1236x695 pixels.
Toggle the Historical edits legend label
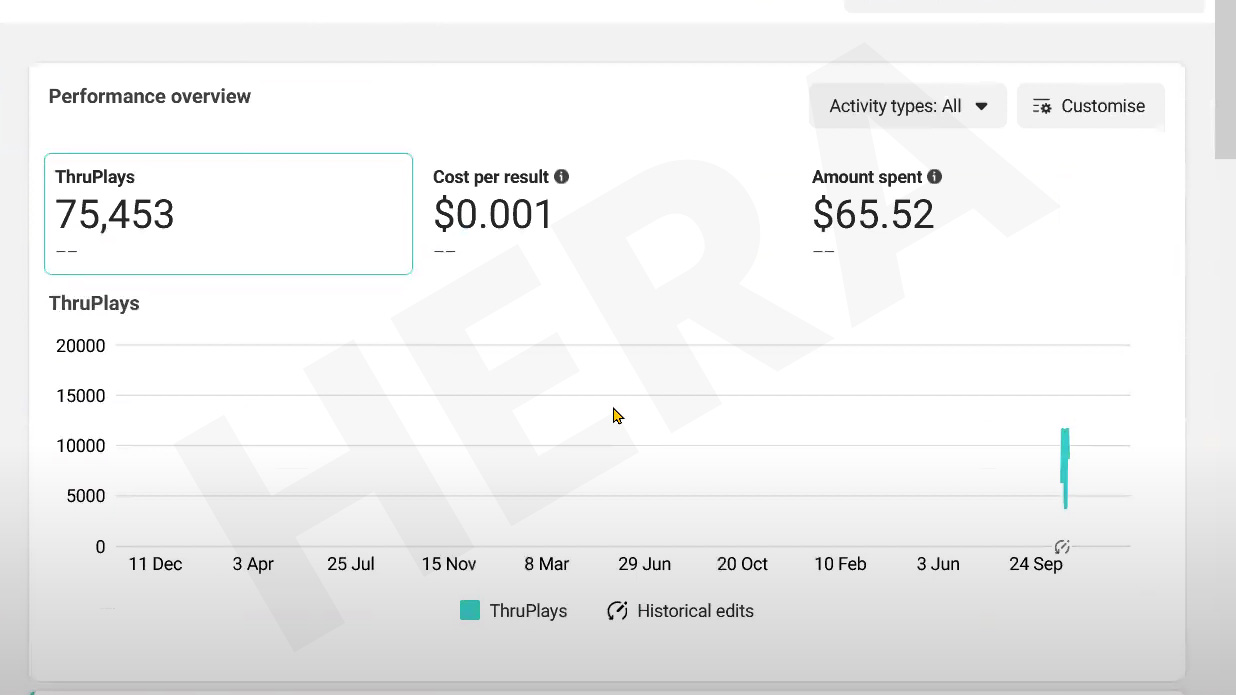tap(695, 611)
